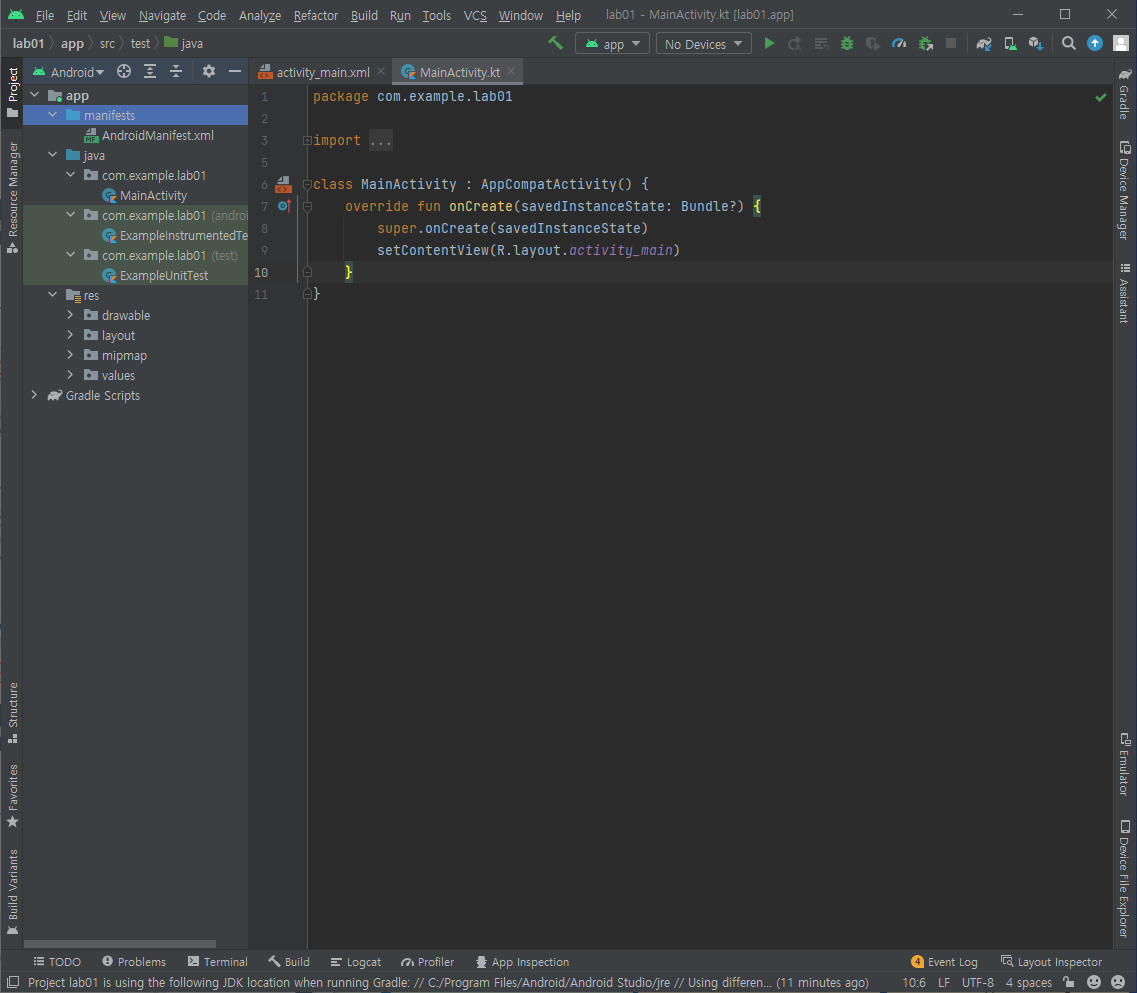Expand the layout folder

click(x=70, y=335)
